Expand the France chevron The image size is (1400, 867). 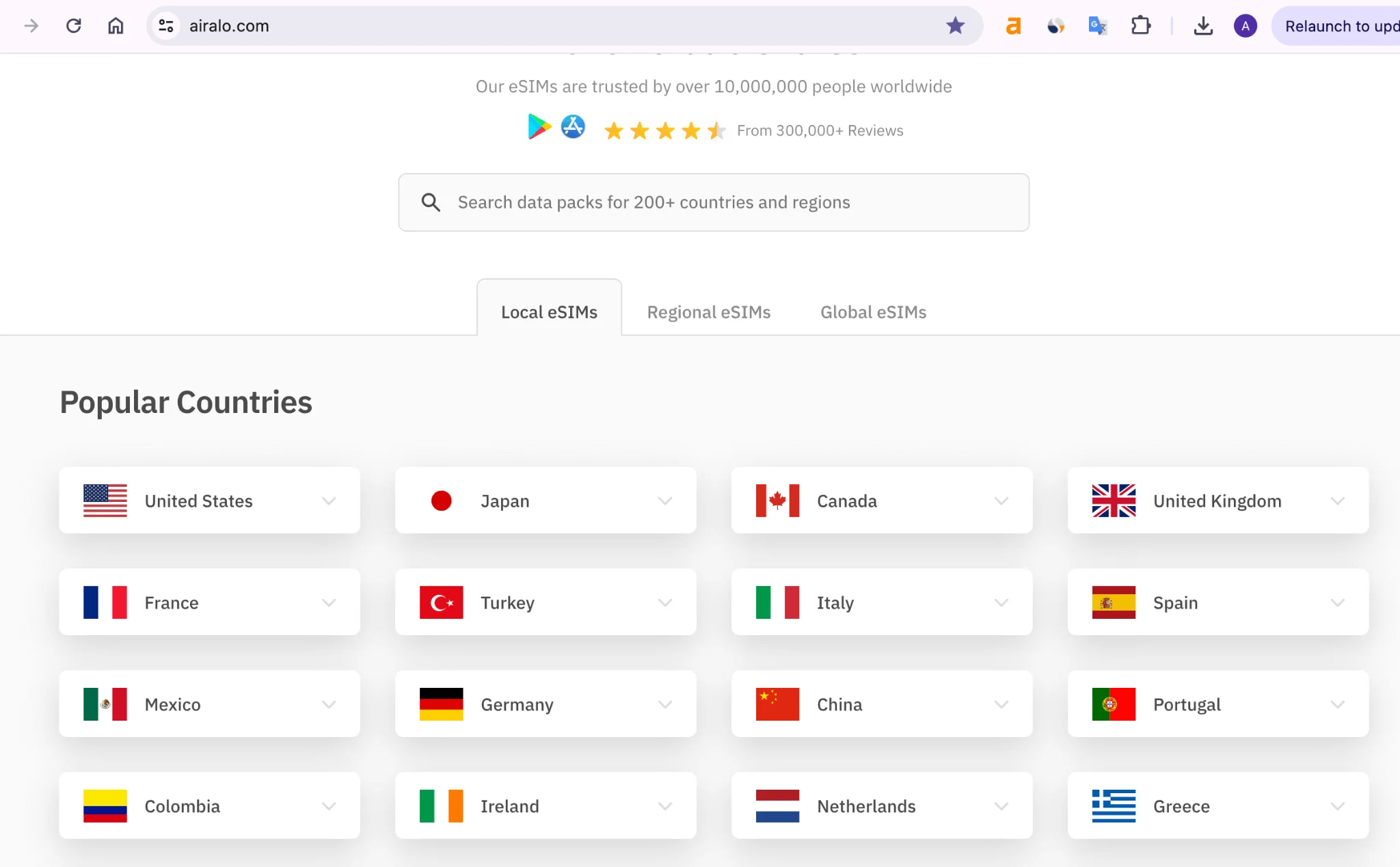point(329,602)
